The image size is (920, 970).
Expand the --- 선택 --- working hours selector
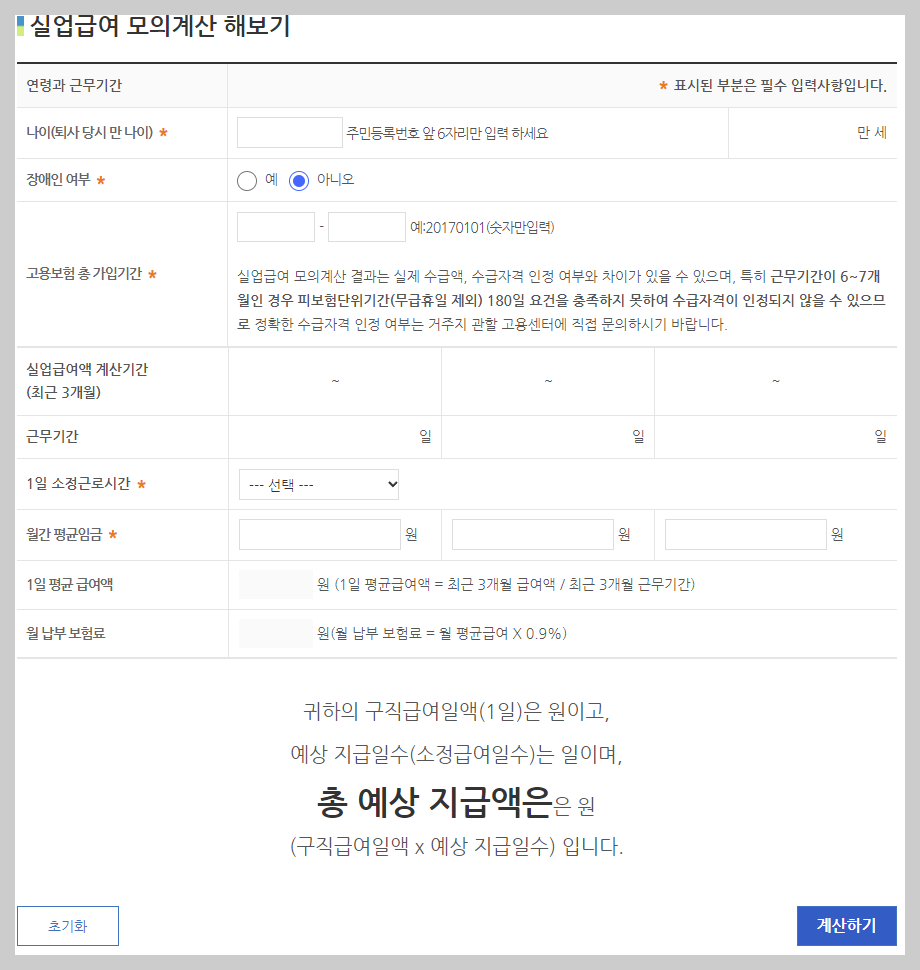click(318, 484)
